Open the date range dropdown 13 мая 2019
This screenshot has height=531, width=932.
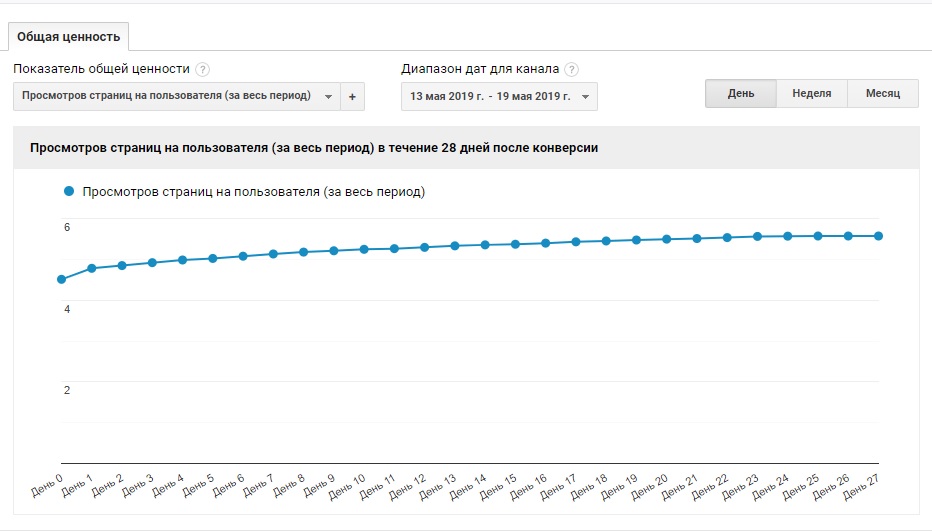[499, 96]
